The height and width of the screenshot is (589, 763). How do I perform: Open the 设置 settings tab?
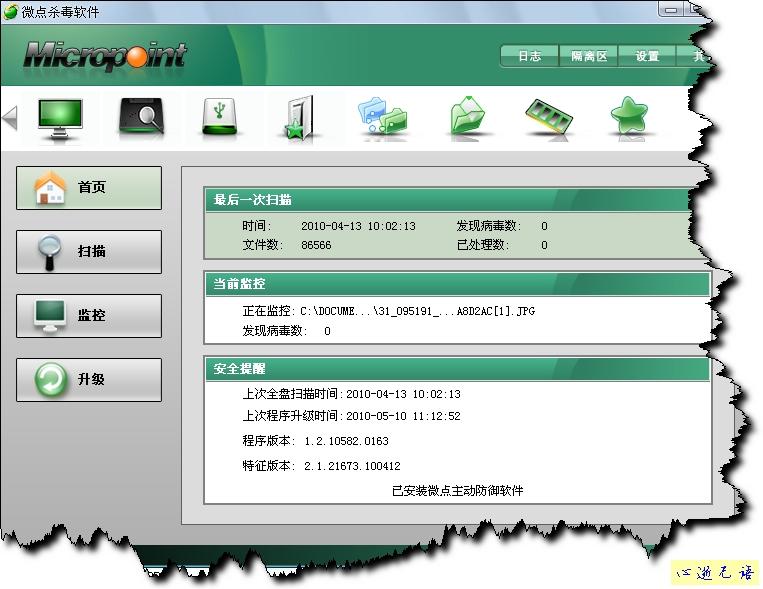(x=647, y=56)
